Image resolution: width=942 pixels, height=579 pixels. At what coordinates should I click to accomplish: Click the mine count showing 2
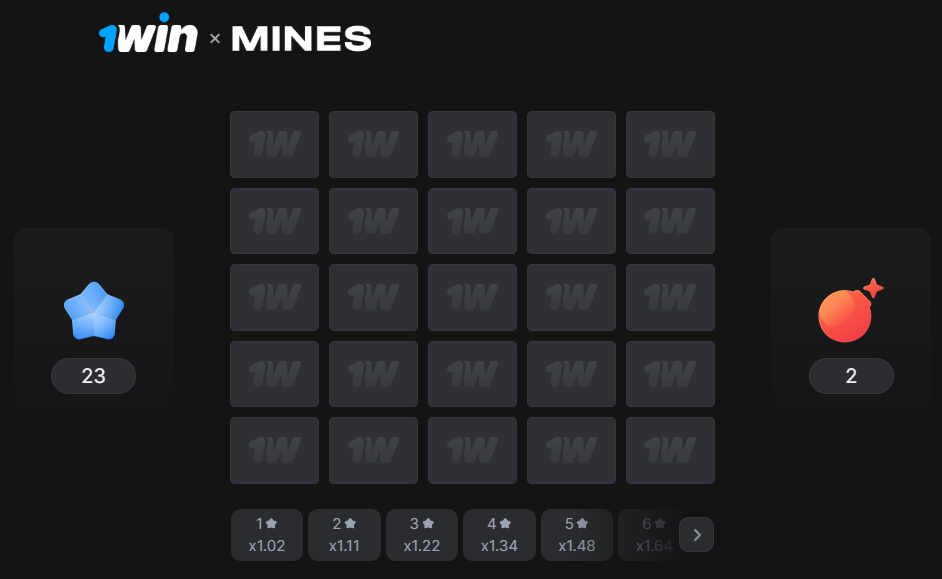(851, 376)
